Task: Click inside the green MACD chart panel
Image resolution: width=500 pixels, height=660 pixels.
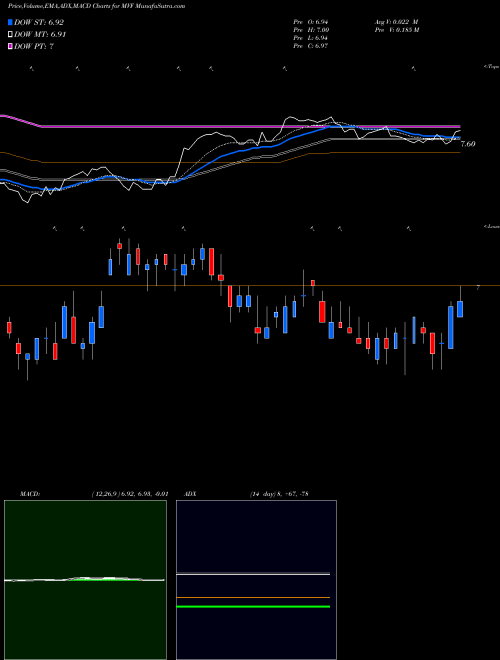Action: point(85,579)
